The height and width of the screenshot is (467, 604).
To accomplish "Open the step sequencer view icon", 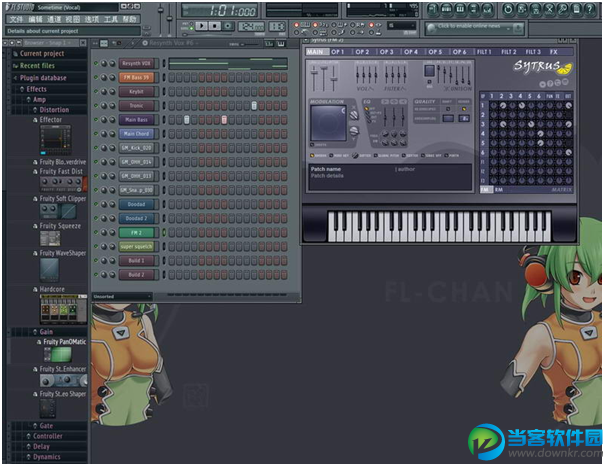I will point(446,9).
